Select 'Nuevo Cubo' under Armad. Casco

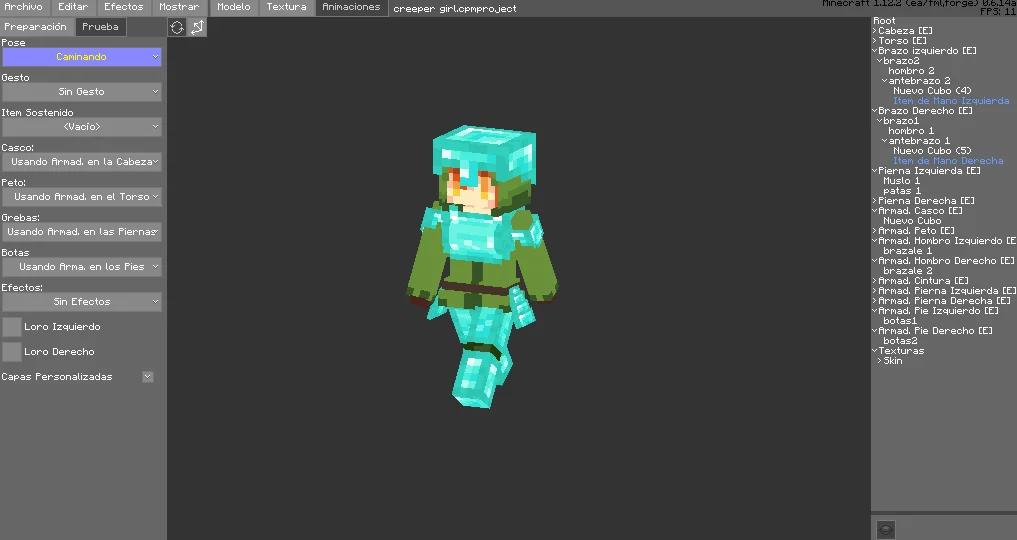[x=912, y=221]
